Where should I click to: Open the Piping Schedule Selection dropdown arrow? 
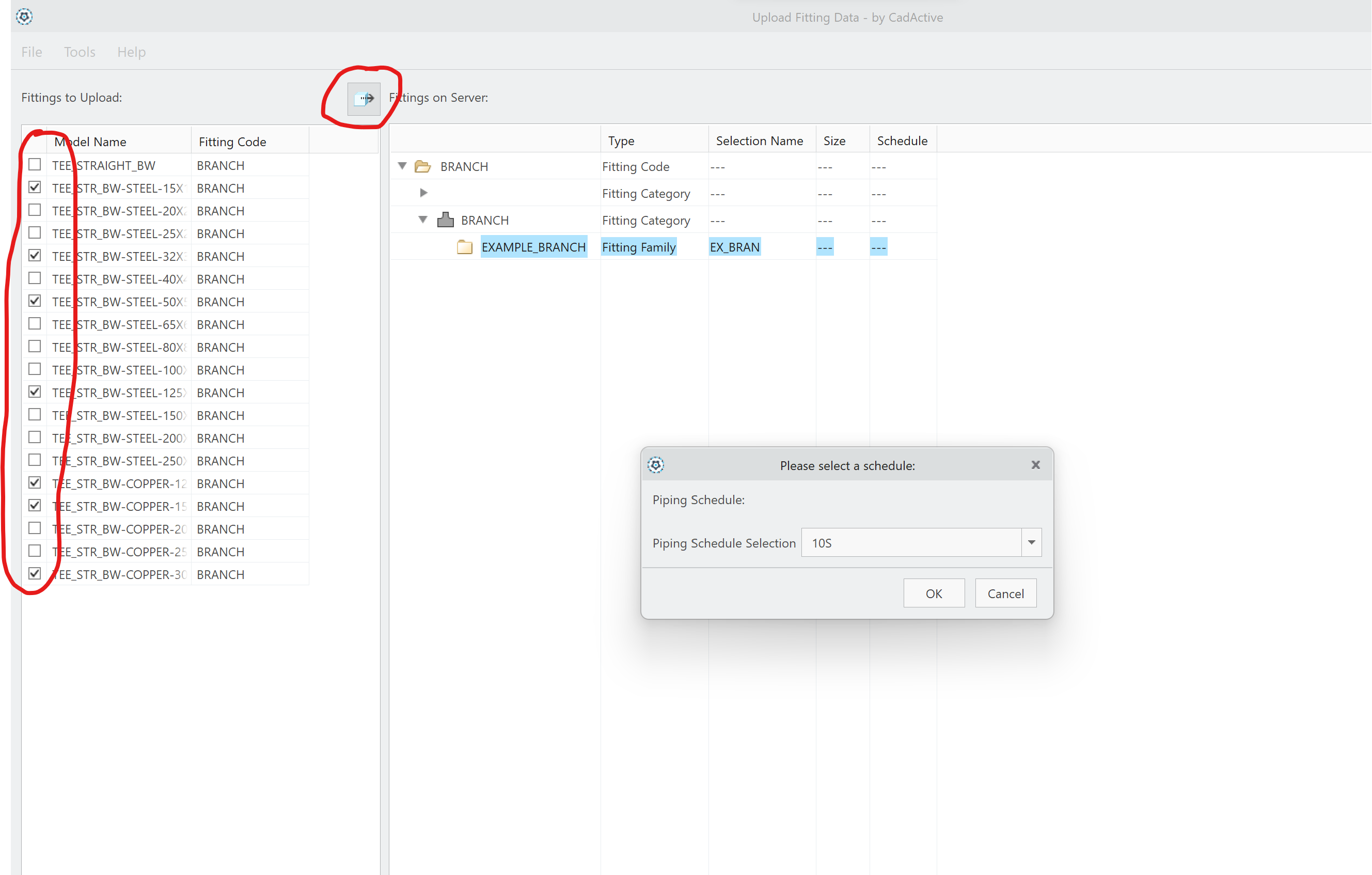tap(1031, 542)
